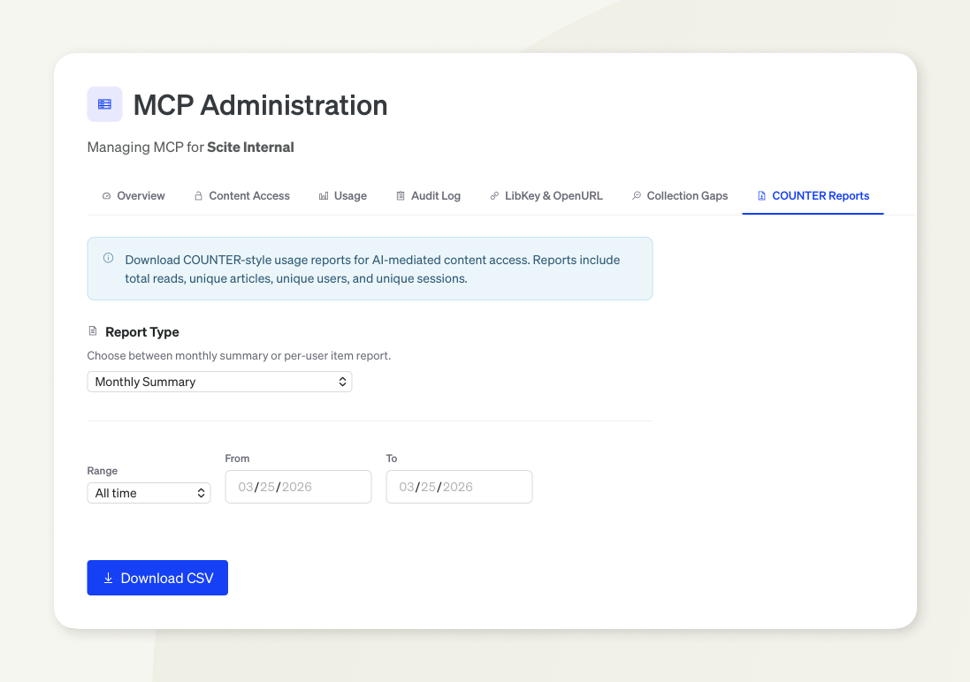Click the Content Access lock icon
The height and width of the screenshot is (682, 970).
(198, 196)
